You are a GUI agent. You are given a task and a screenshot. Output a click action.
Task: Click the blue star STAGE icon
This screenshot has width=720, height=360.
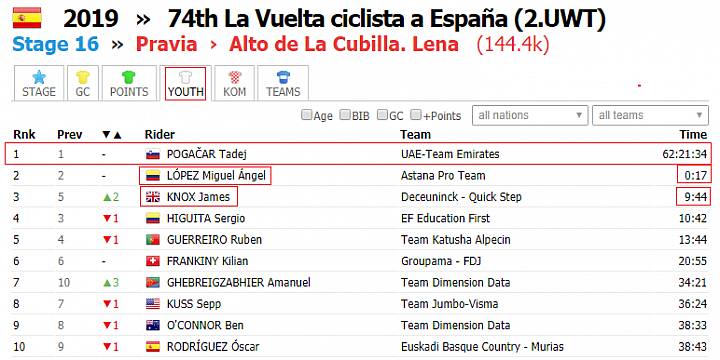coord(39,76)
